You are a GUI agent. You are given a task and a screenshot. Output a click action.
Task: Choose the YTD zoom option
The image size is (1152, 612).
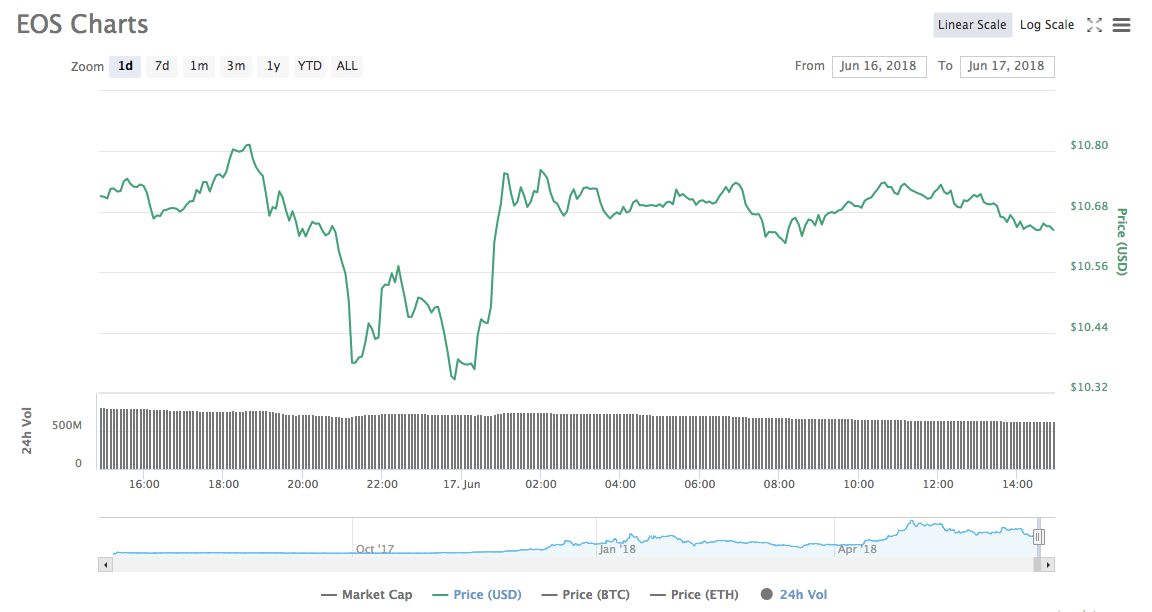[x=309, y=66]
